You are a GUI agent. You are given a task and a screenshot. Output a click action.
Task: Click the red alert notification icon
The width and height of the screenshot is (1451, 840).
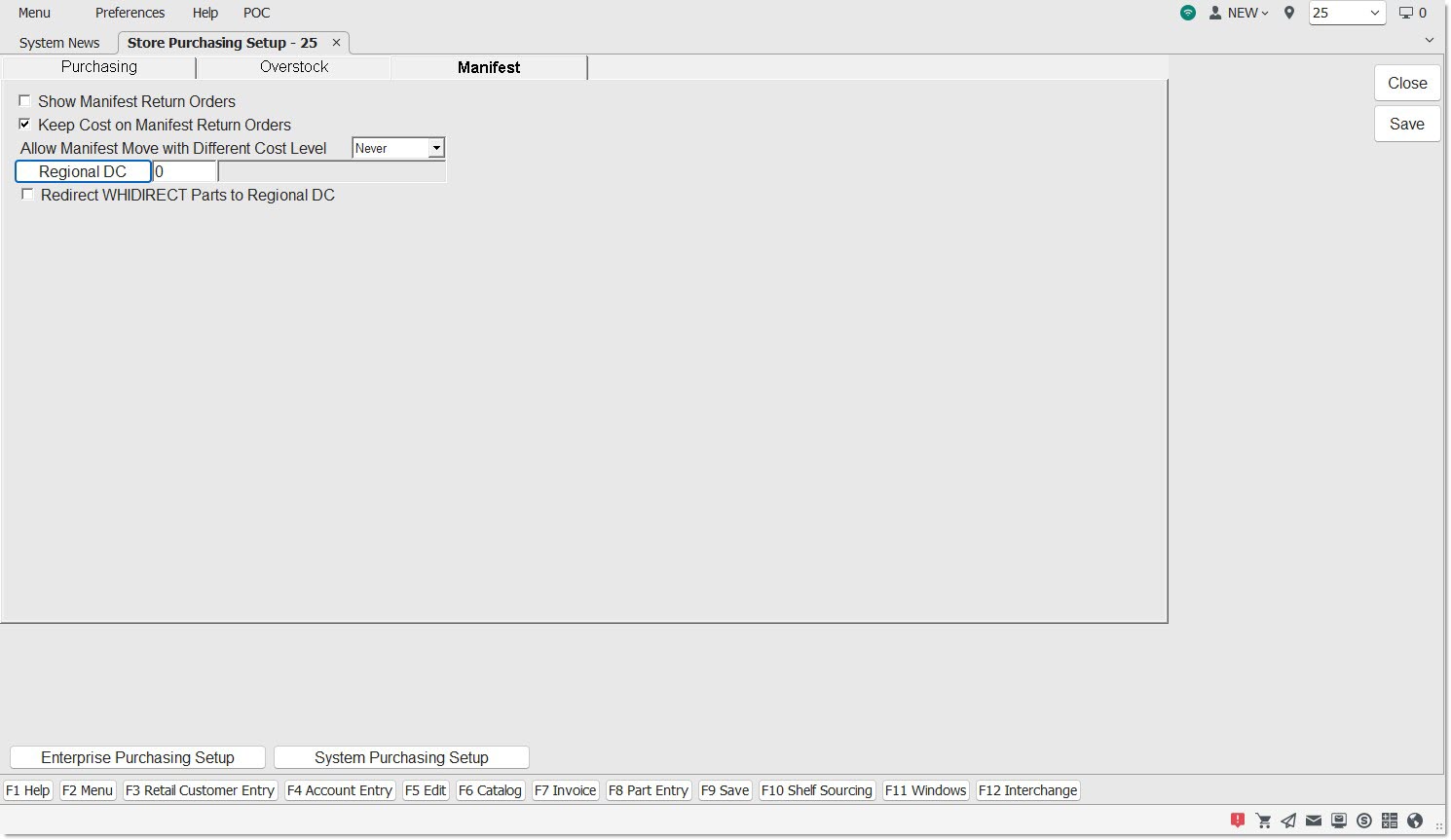1238,821
